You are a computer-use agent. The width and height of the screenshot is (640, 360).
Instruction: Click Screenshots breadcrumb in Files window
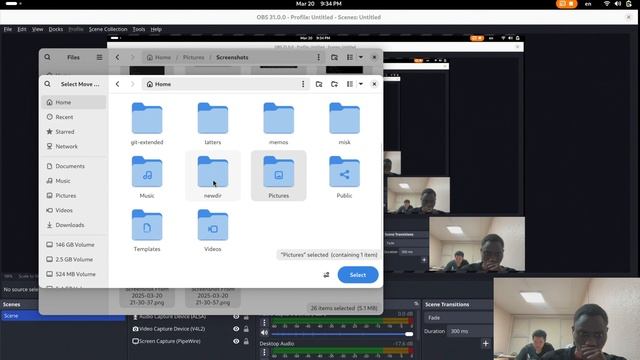[x=232, y=58]
